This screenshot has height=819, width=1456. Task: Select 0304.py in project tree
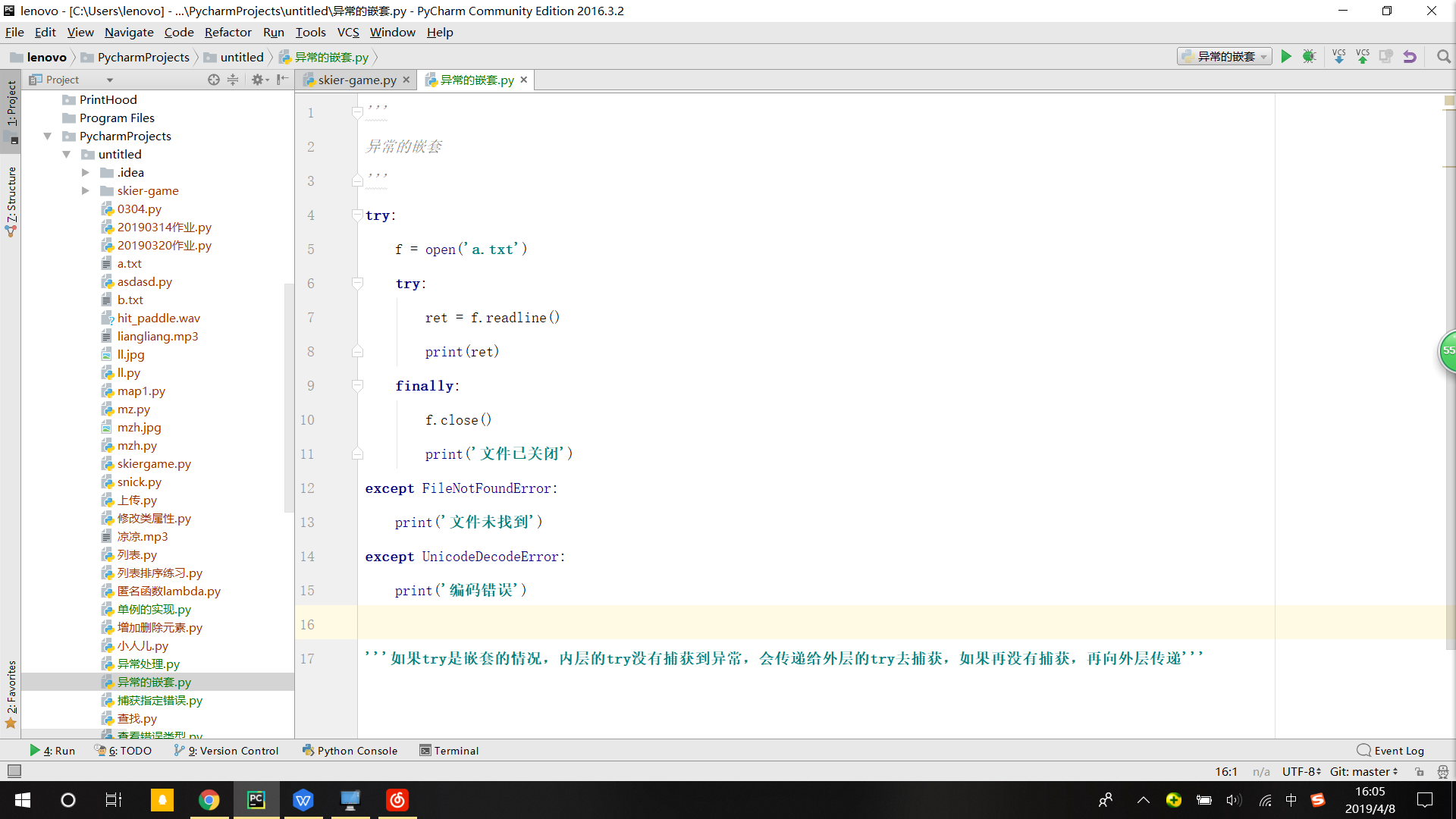click(x=139, y=209)
